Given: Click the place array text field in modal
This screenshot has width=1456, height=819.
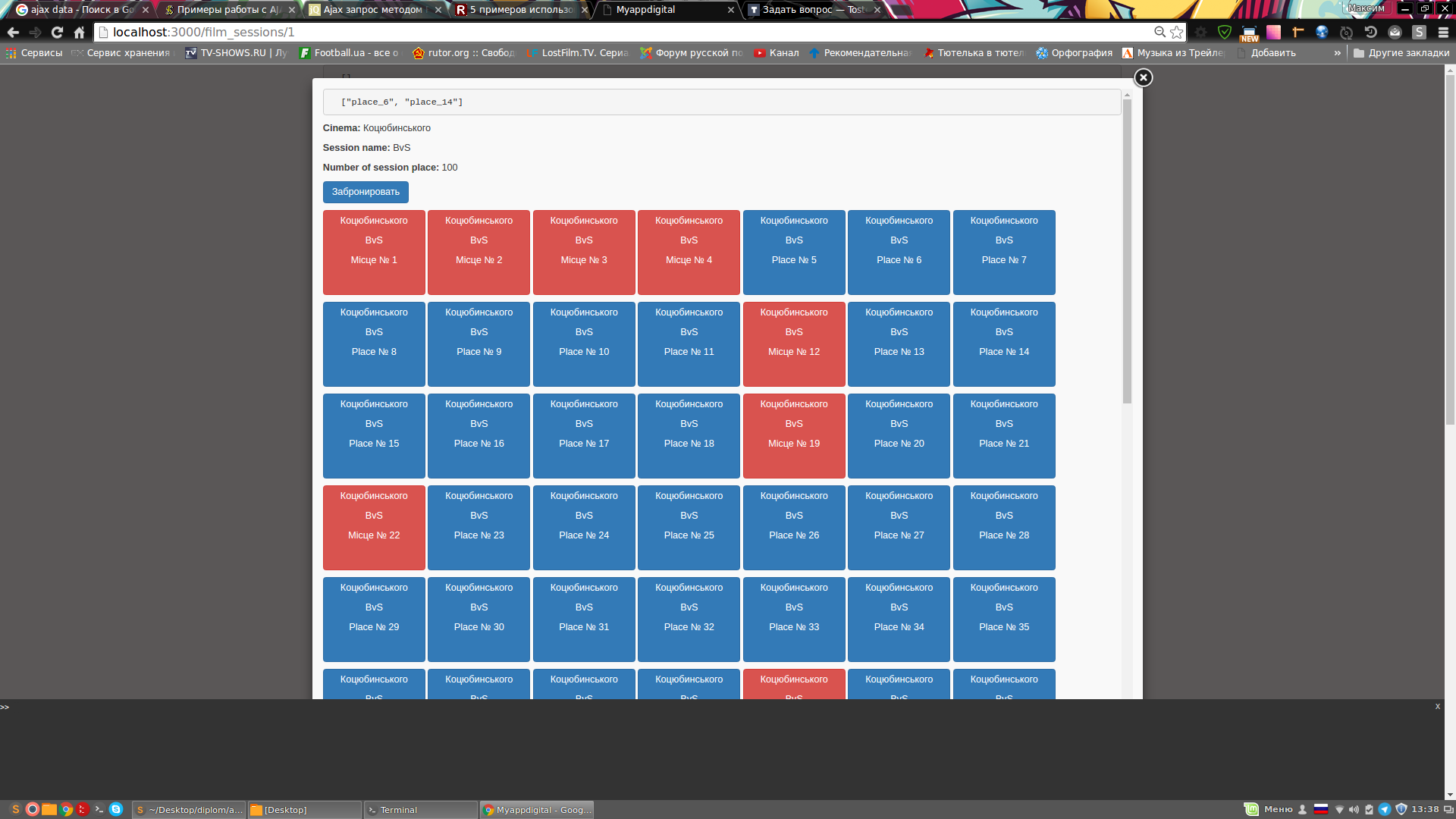Looking at the screenshot, I should 722,102.
